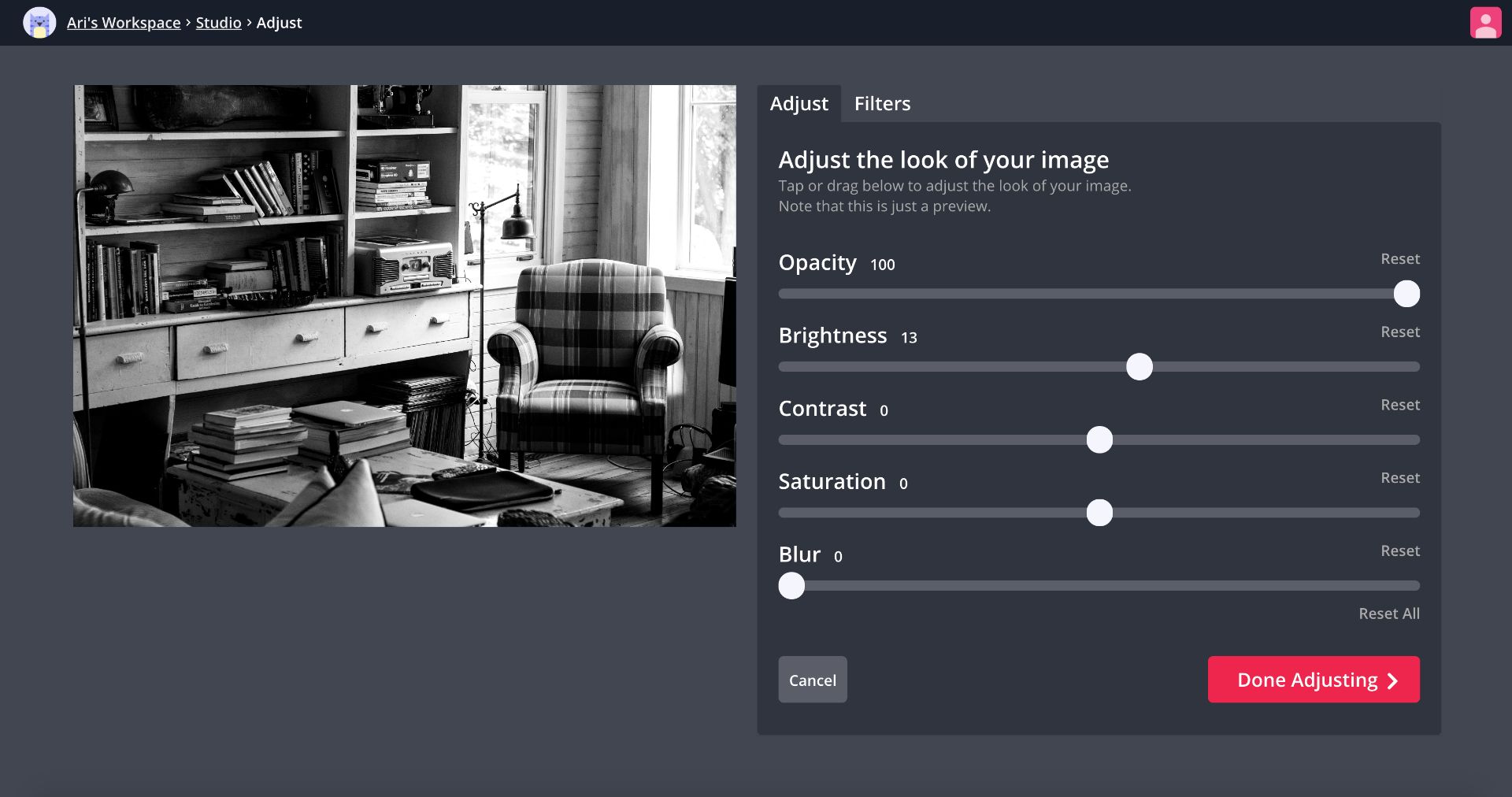Screen dimensions: 1512x797
Task: Reset the Contrast setting
Action: [x=1399, y=405]
